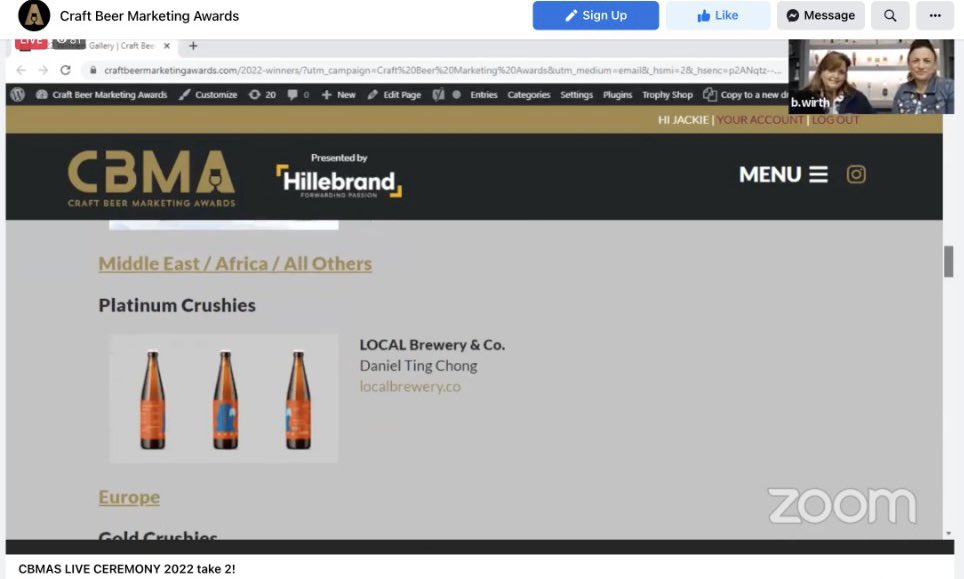Click Edit Page in the admin bar
The image size is (964, 579).
pyautogui.click(x=394, y=95)
